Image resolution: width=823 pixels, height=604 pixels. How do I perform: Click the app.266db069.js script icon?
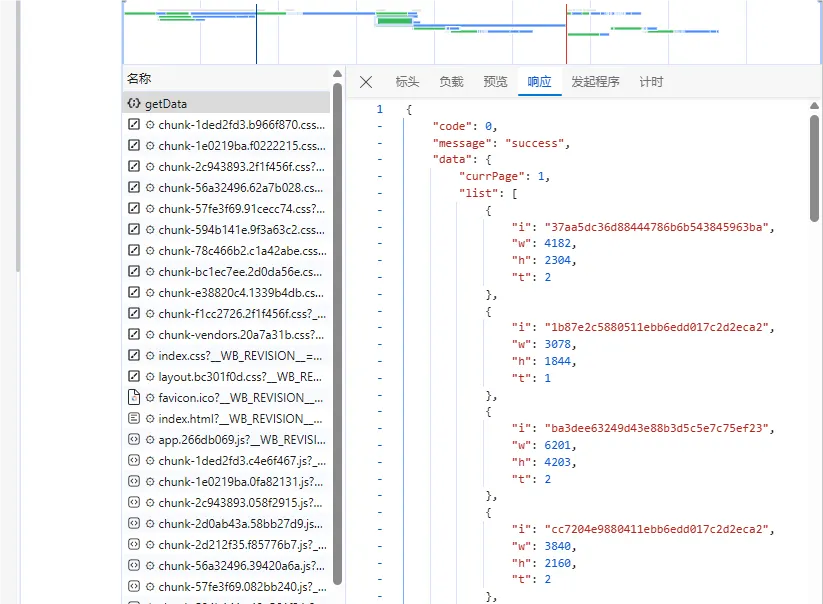click(134, 439)
